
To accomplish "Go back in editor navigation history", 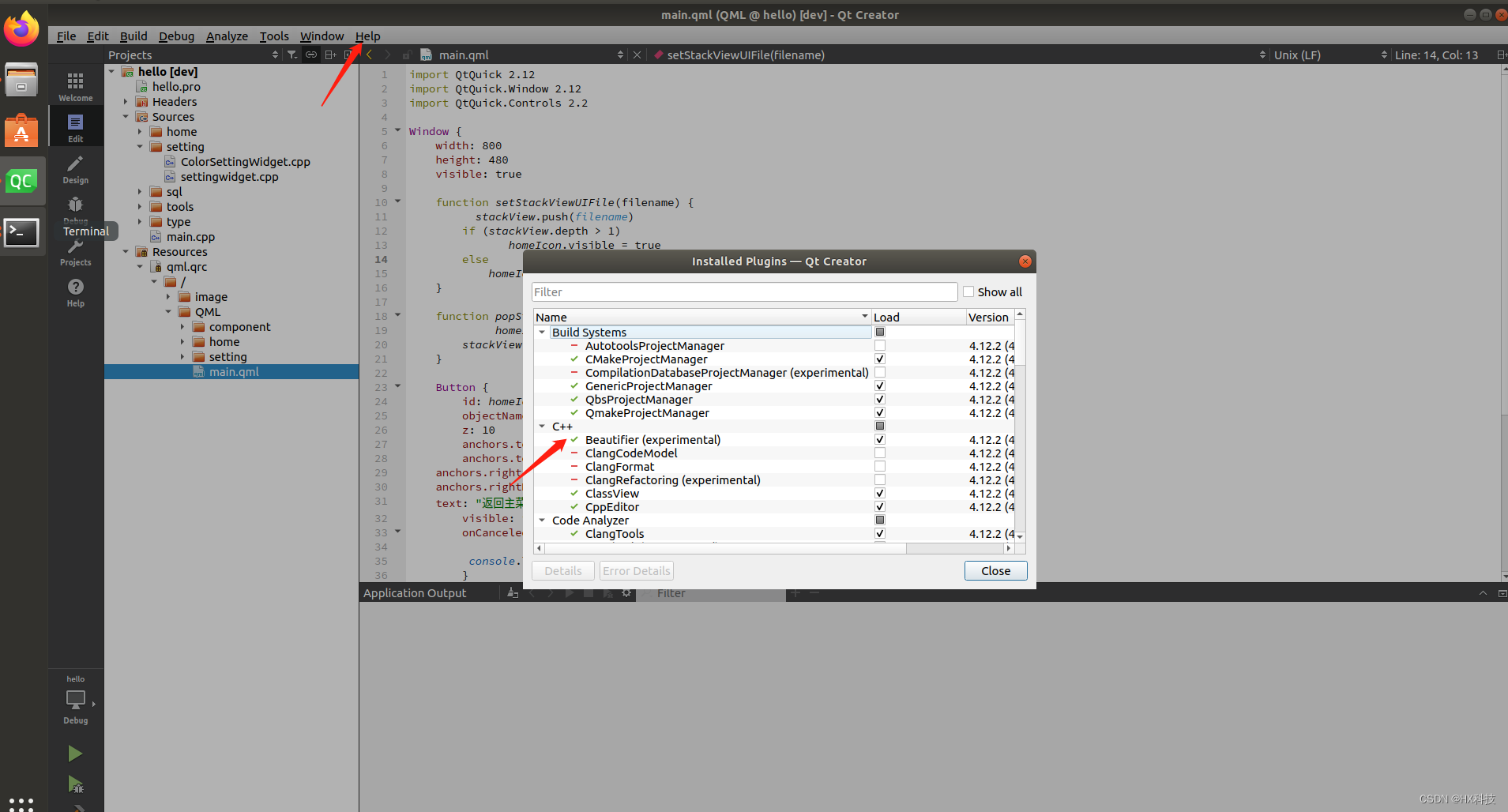I will tap(370, 55).
